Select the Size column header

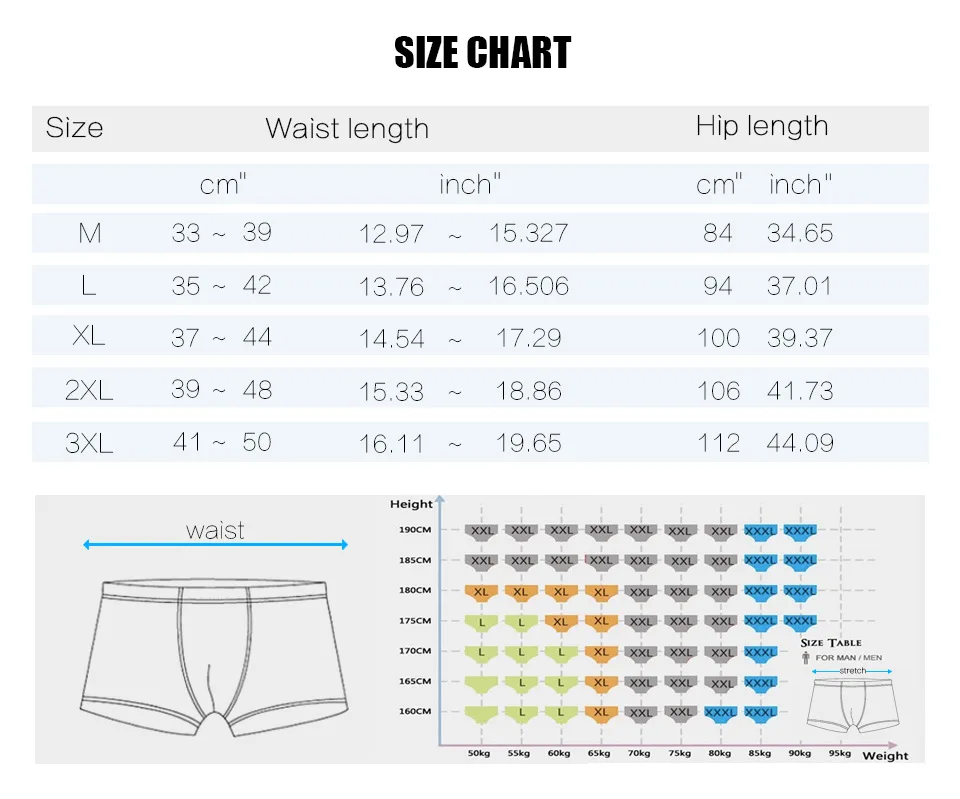click(74, 128)
